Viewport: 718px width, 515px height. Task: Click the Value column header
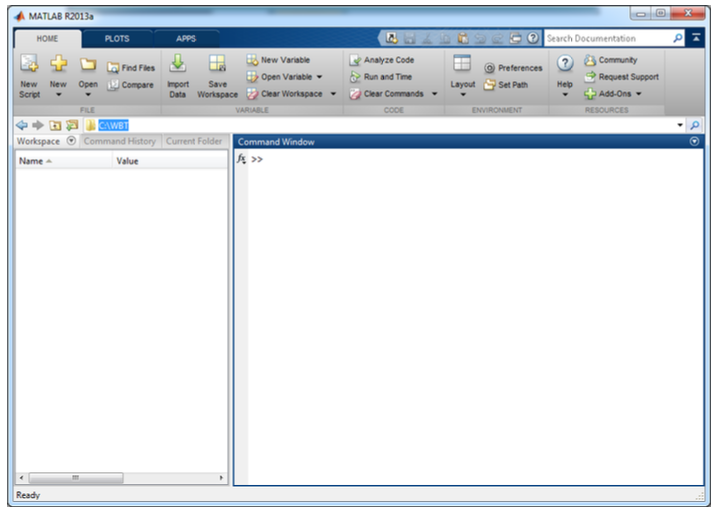[170, 161]
